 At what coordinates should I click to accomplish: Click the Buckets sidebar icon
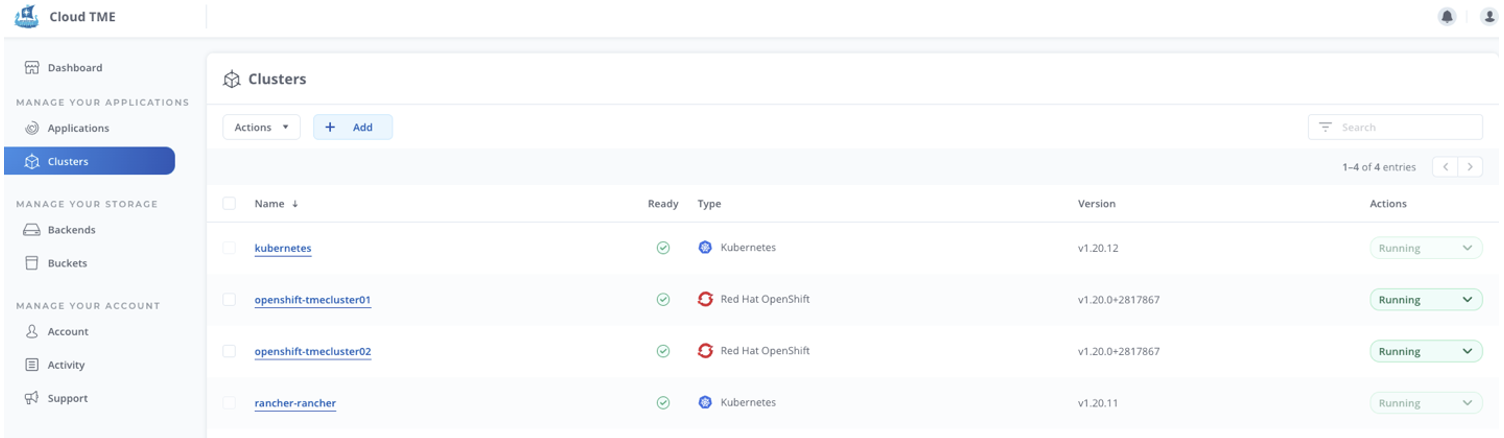[31, 263]
